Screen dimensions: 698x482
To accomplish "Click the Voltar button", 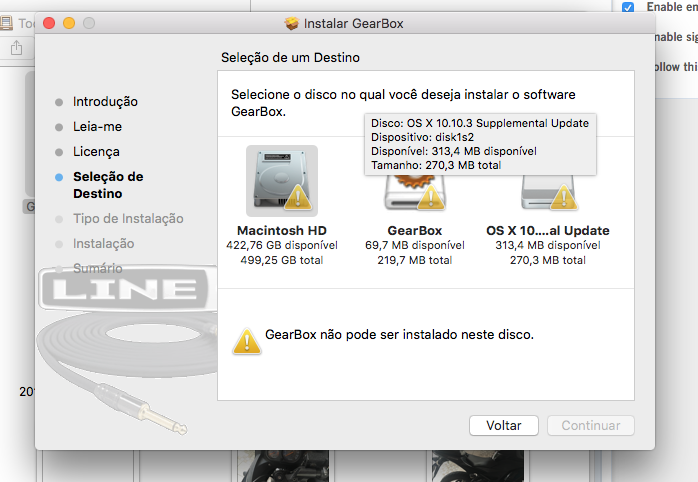I will pos(504,426).
